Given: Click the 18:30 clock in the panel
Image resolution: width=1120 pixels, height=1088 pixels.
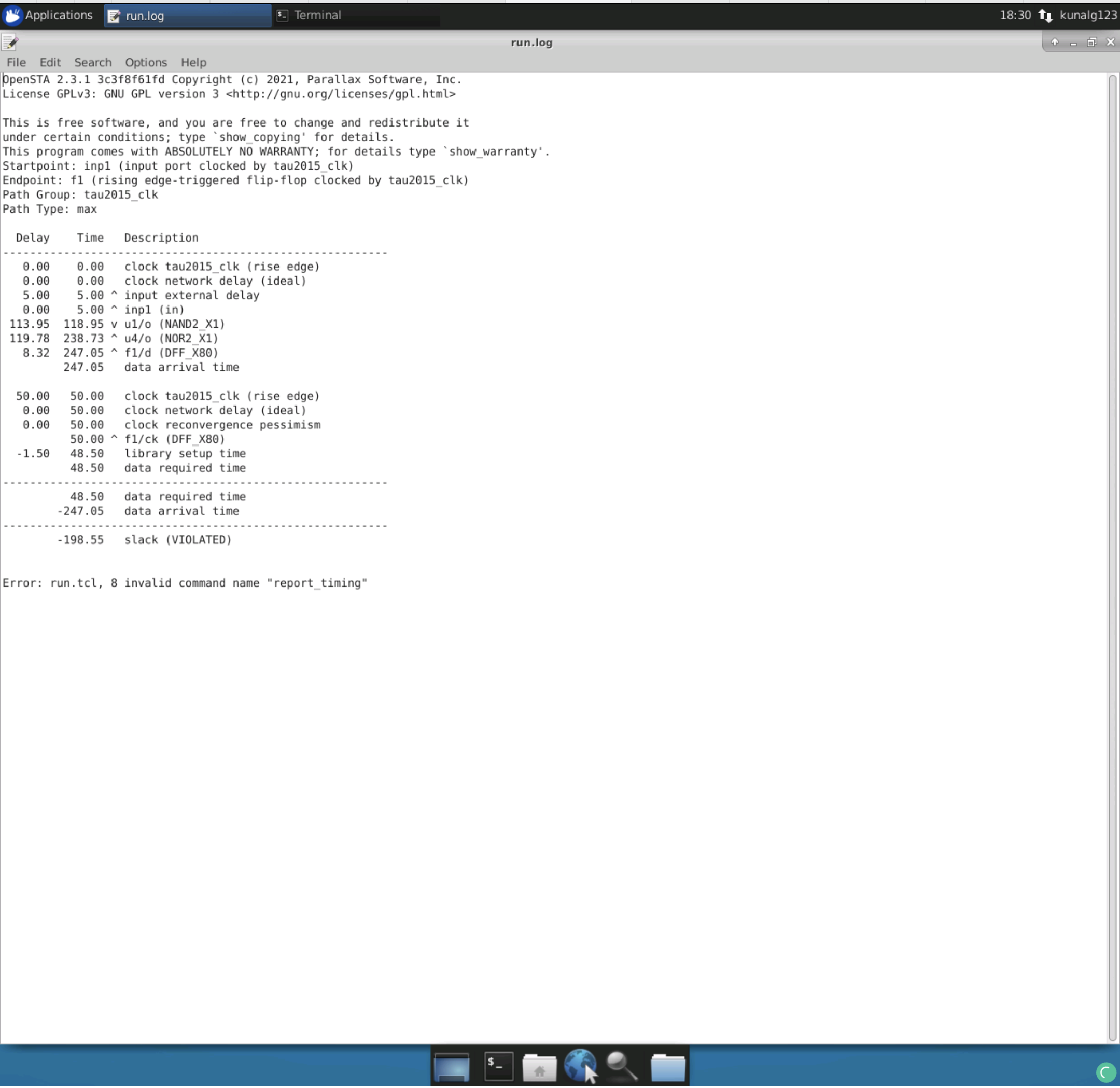Looking at the screenshot, I should pos(1015,16).
